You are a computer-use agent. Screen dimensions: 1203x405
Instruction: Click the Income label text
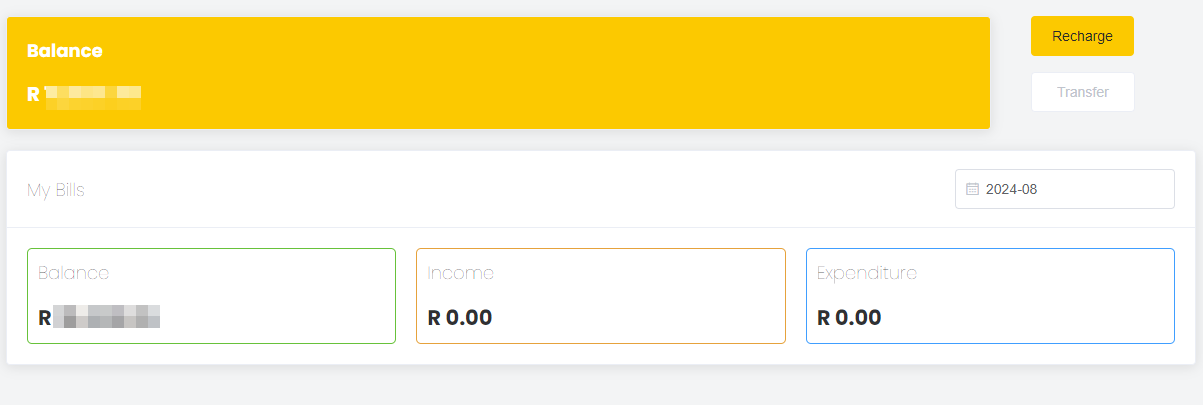(x=460, y=273)
